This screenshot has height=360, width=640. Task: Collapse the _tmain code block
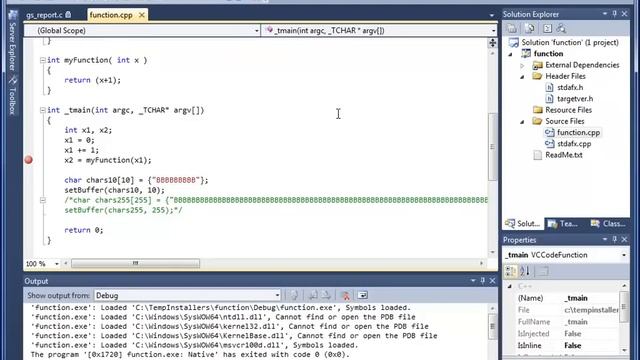coord(42,110)
